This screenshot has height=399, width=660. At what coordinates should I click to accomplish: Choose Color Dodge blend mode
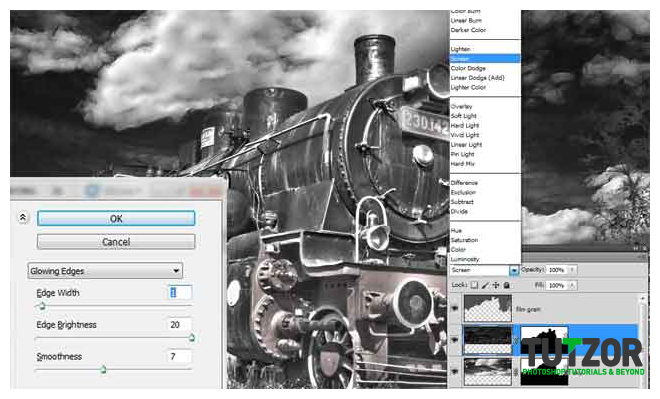[468, 68]
